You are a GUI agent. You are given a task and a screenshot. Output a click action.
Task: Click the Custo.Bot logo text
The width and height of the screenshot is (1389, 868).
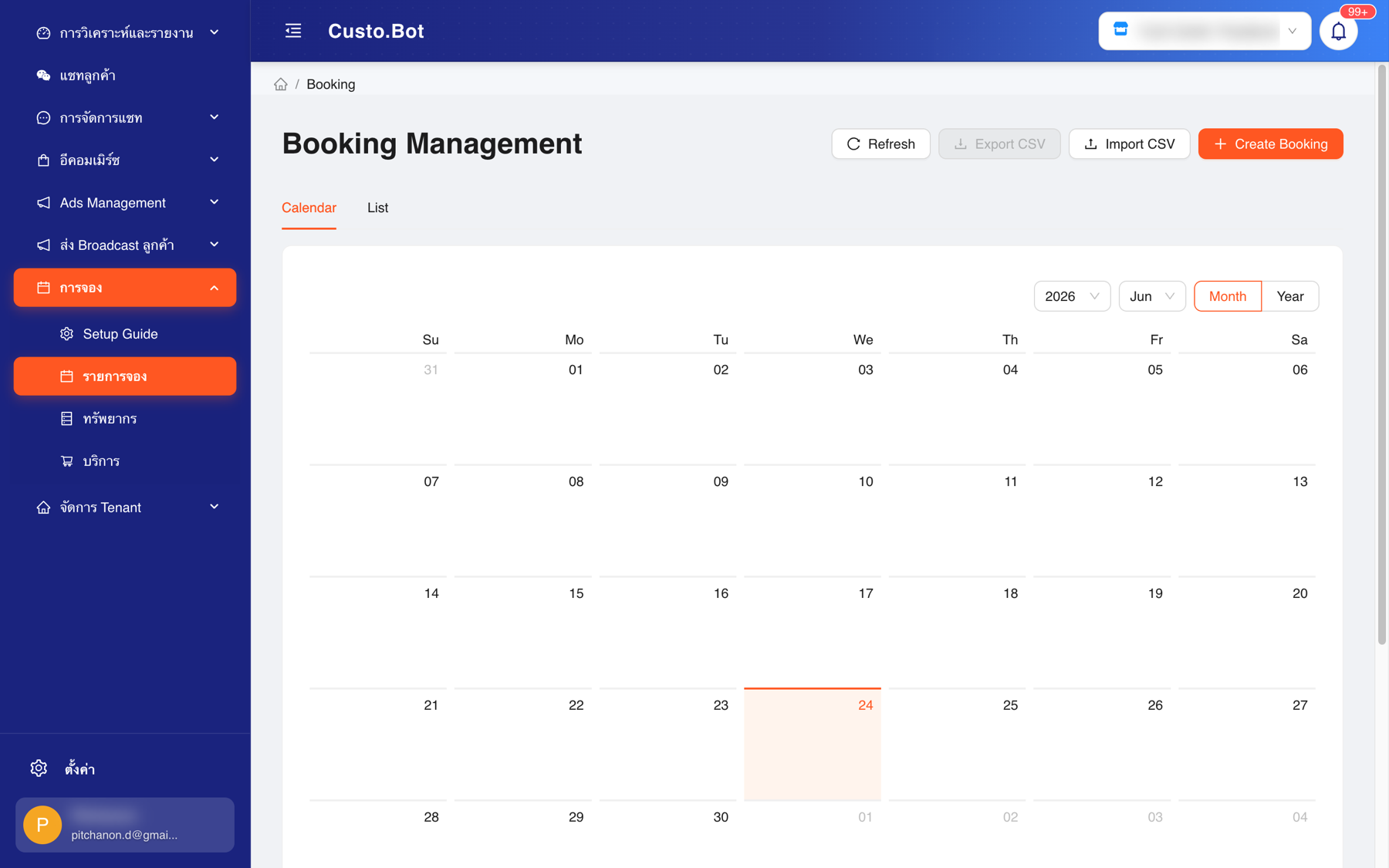376,31
